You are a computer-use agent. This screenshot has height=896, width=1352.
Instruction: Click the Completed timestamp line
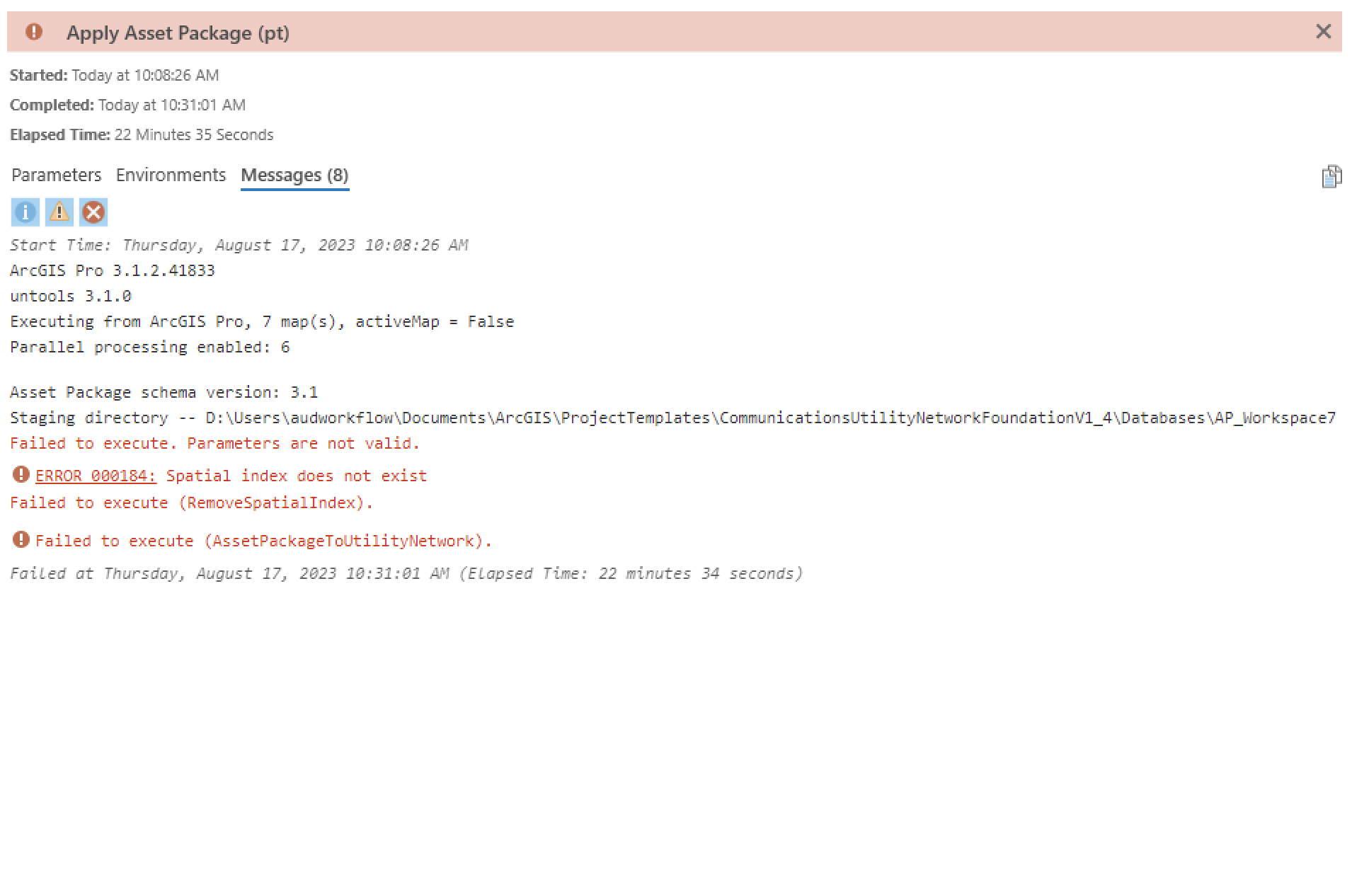coord(127,105)
